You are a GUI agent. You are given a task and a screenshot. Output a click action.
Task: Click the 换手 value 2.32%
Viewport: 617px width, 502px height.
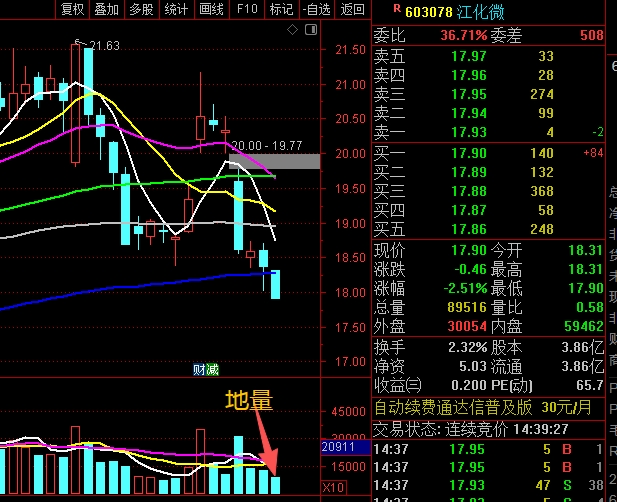pyautogui.click(x=467, y=347)
